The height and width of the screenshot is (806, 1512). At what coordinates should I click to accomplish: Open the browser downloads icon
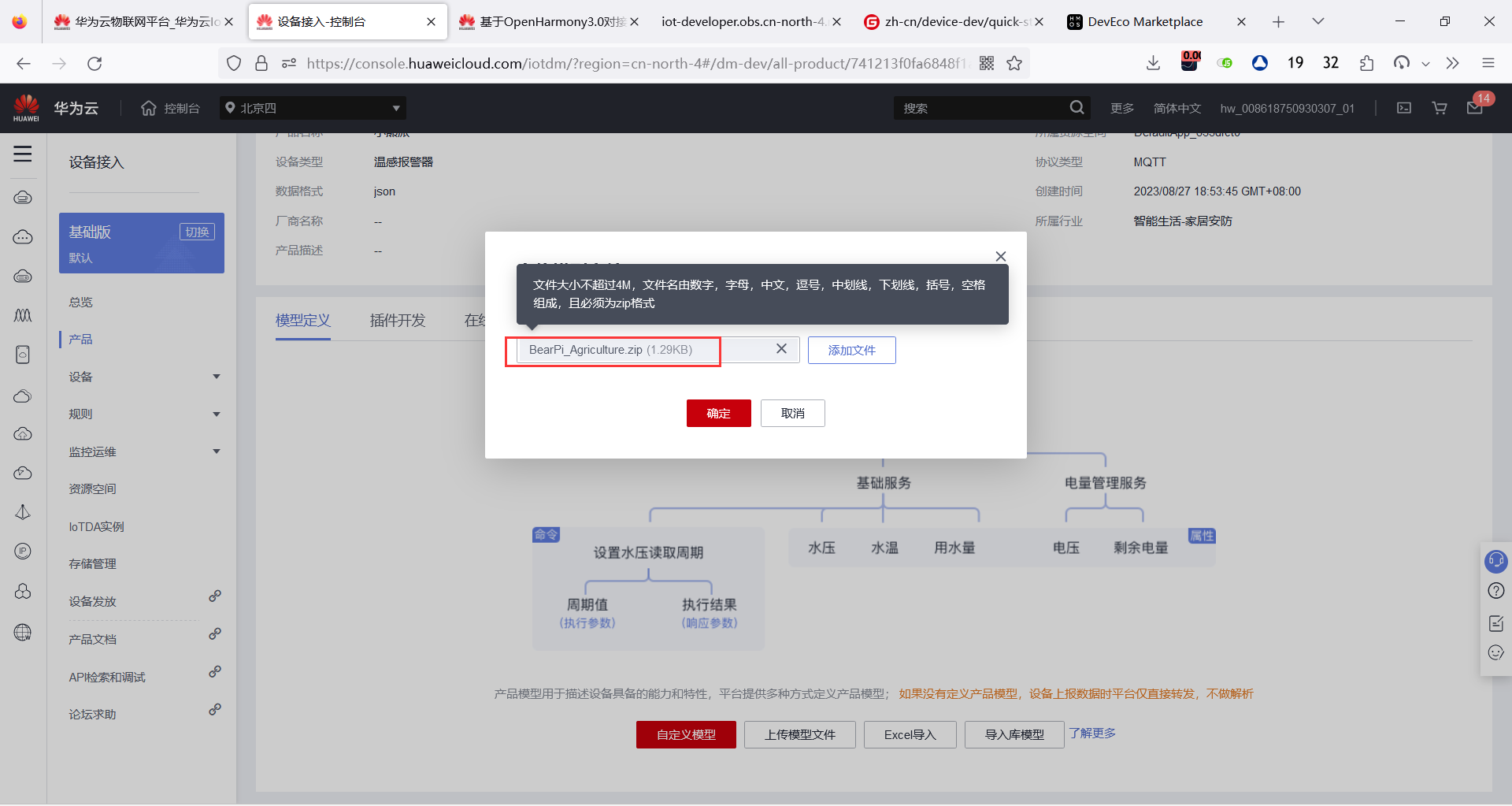pyautogui.click(x=1153, y=62)
